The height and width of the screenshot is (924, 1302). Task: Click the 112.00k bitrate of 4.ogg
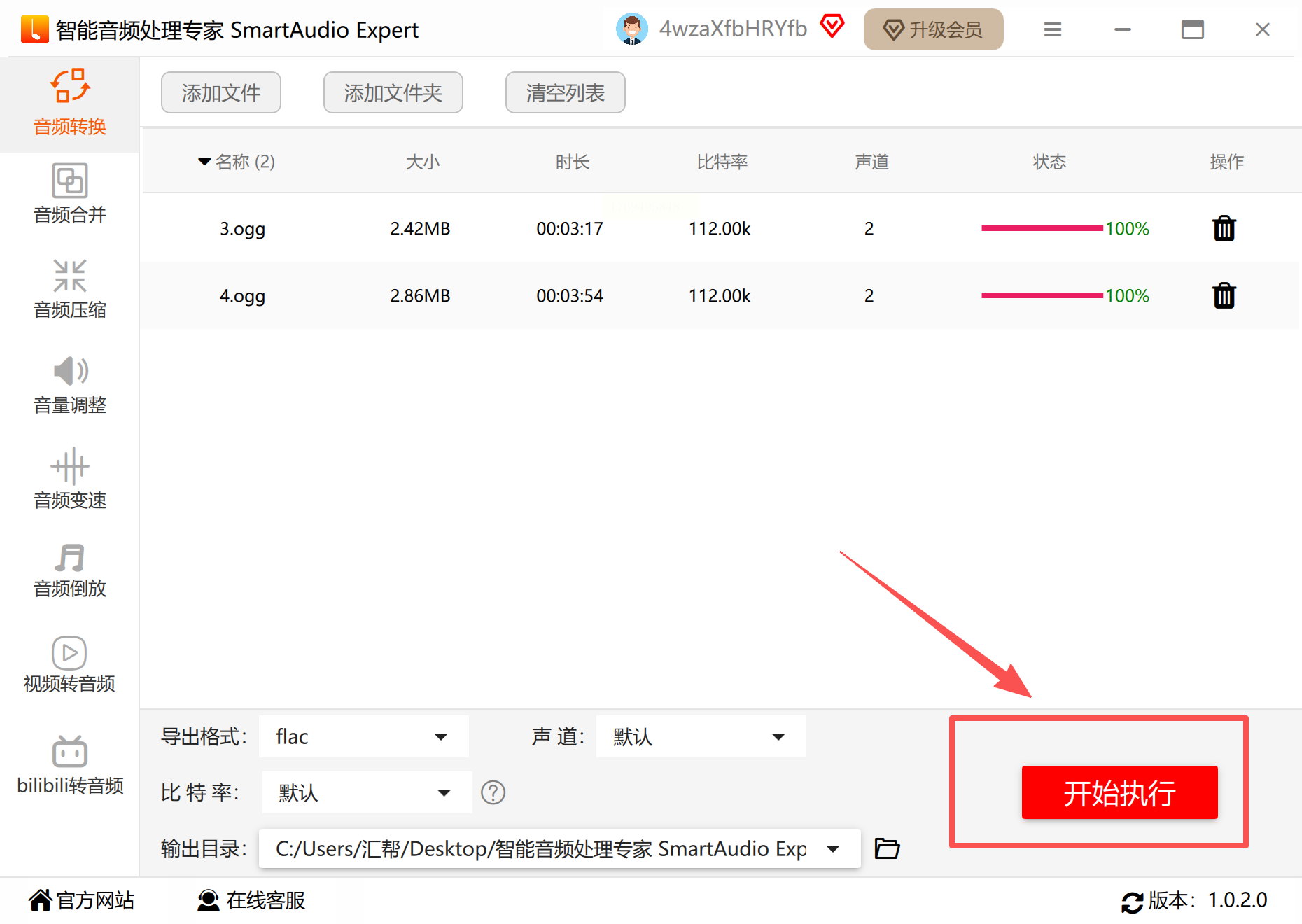click(x=720, y=296)
